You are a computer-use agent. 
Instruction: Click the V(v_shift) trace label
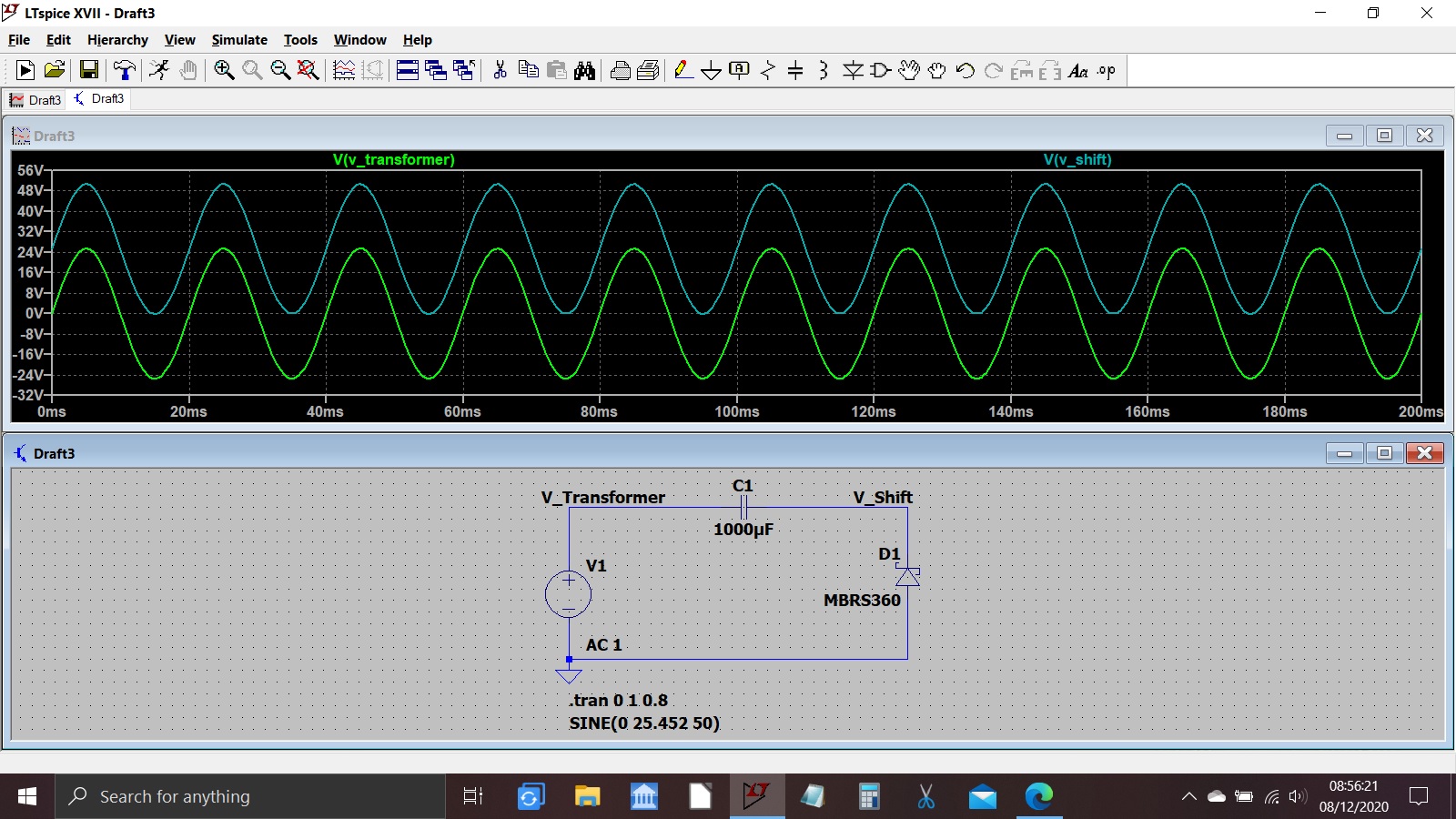1077,160
